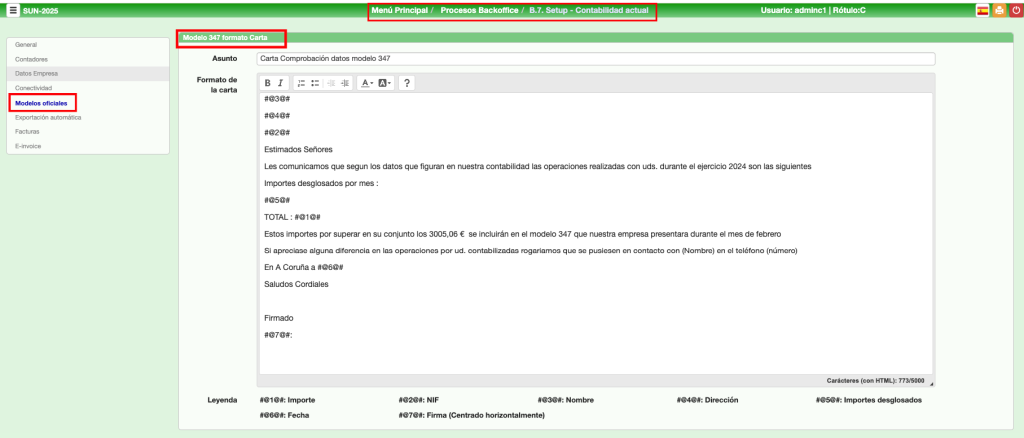The width and height of the screenshot is (1024, 438).
Task: Toggle bold formatting in the editor
Action: pyautogui.click(x=268, y=83)
